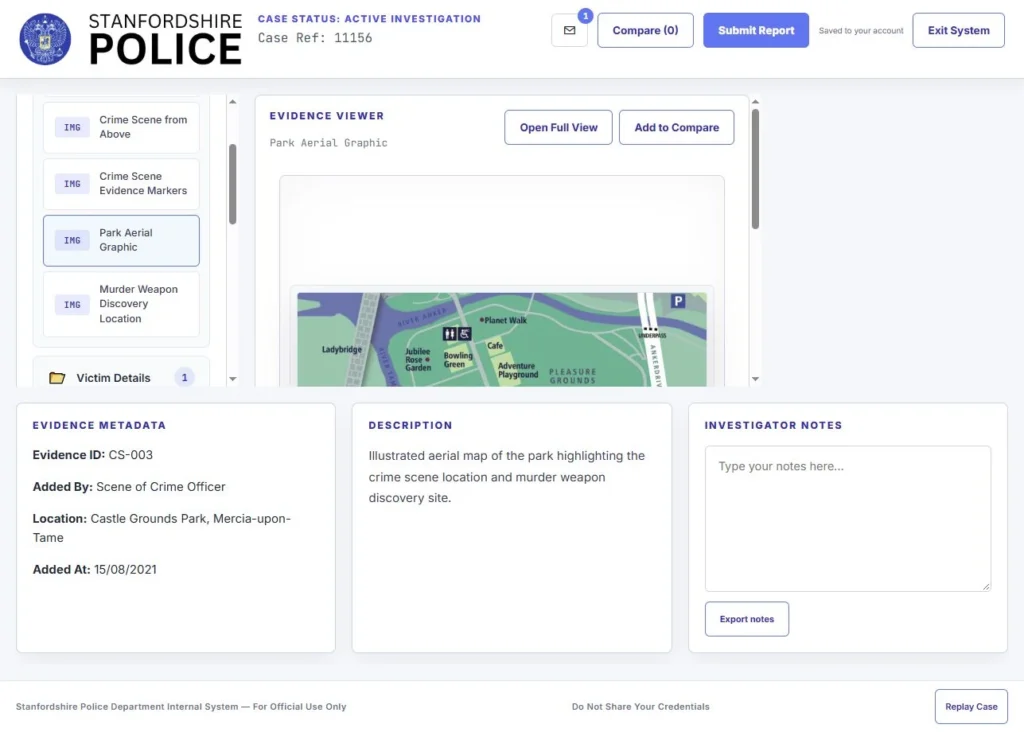Click the Victim Details count badge
Screen dimensions: 1024x732
coord(184,377)
